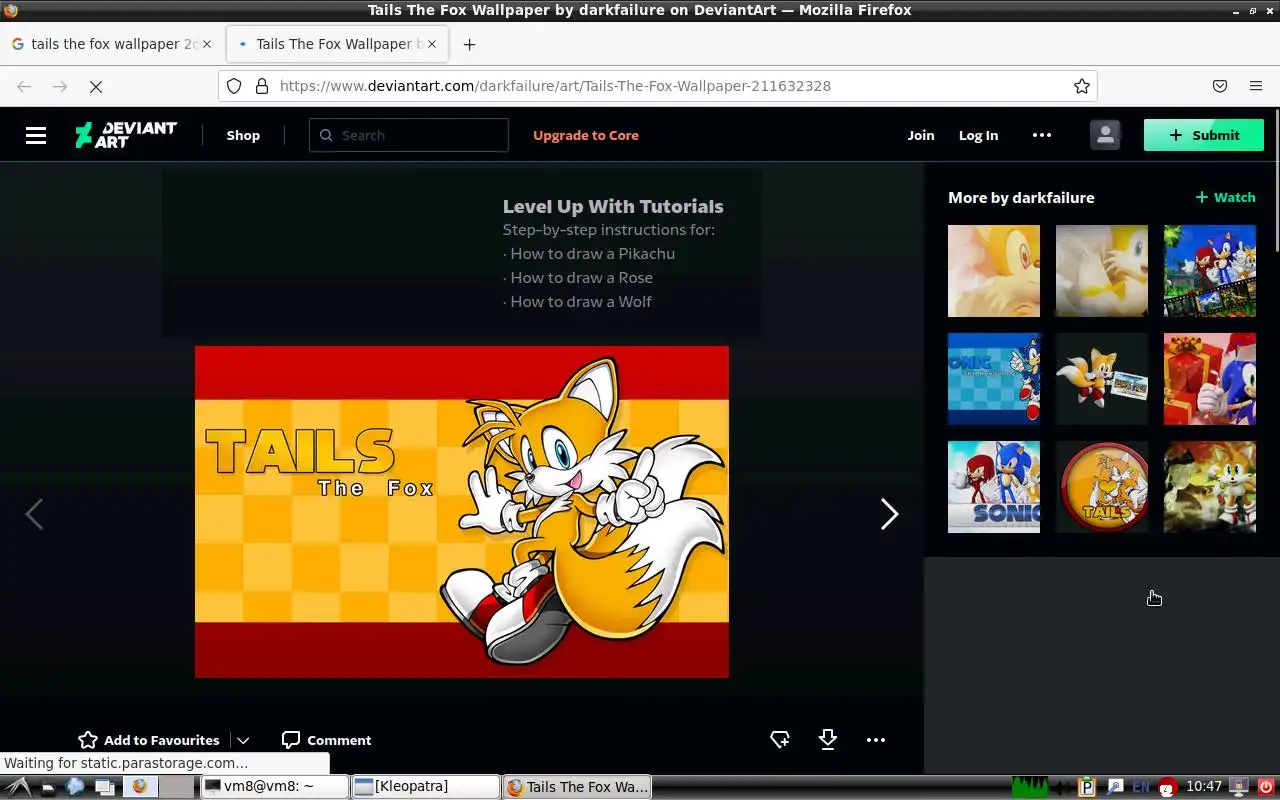The height and width of the screenshot is (800, 1280).
Task: Bookmark this page with star icon
Action: pyautogui.click(x=1082, y=86)
